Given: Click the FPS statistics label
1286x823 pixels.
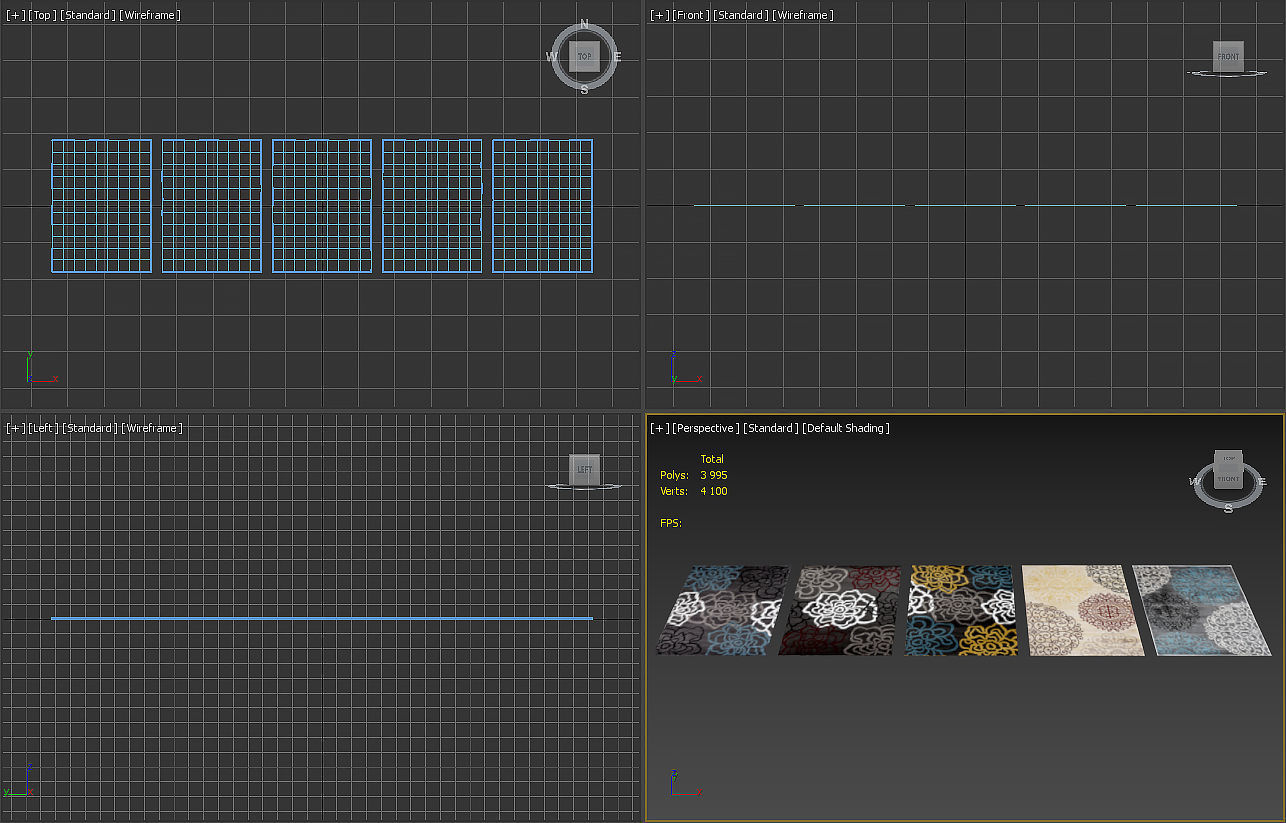Looking at the screenshot, I should pyautogui.click(x=671, y=523).
